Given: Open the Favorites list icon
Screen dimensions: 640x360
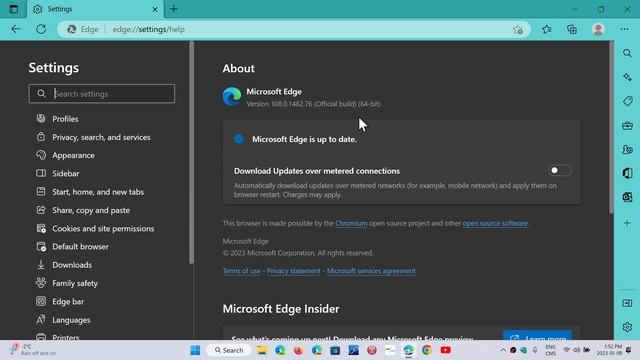Looking at the screenshot, I should (x=547, y=29).
